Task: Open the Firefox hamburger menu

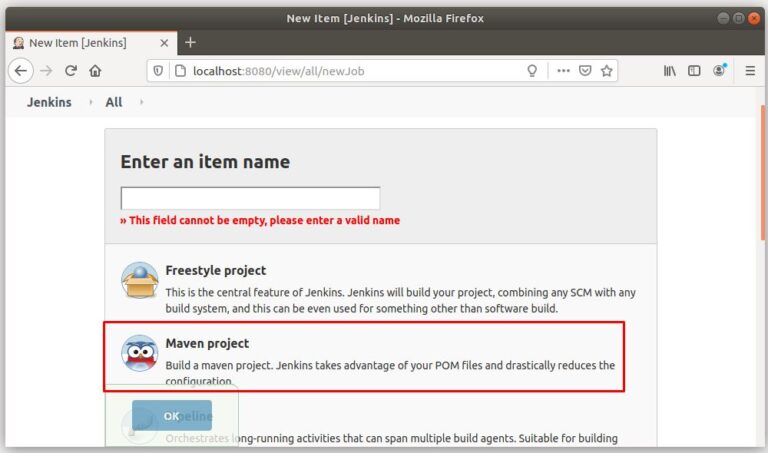Action: pyautogui.click(x=750, y=71)
